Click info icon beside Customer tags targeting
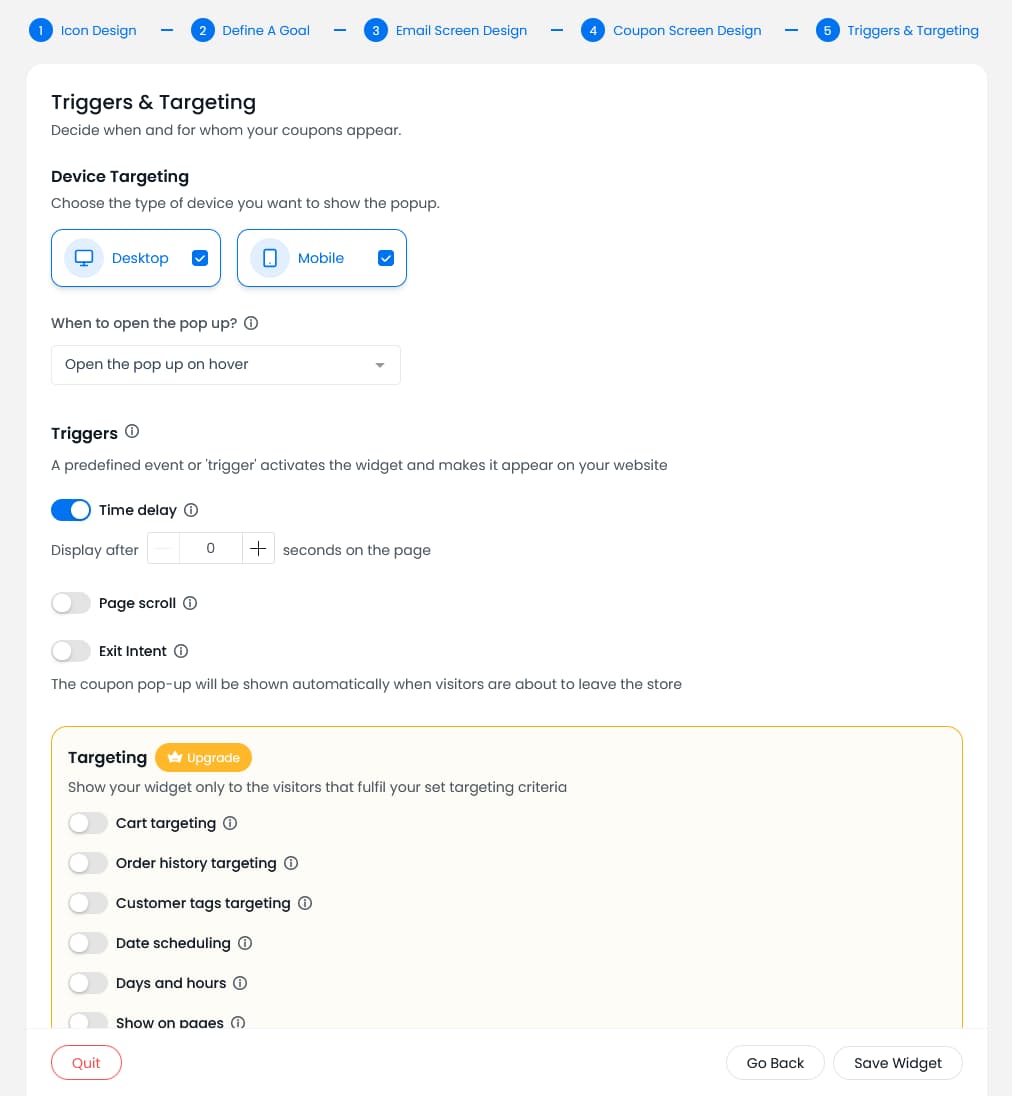The height and width of the screenshot is (1096, 1012). pyautogui.click(x=305, y=903)
